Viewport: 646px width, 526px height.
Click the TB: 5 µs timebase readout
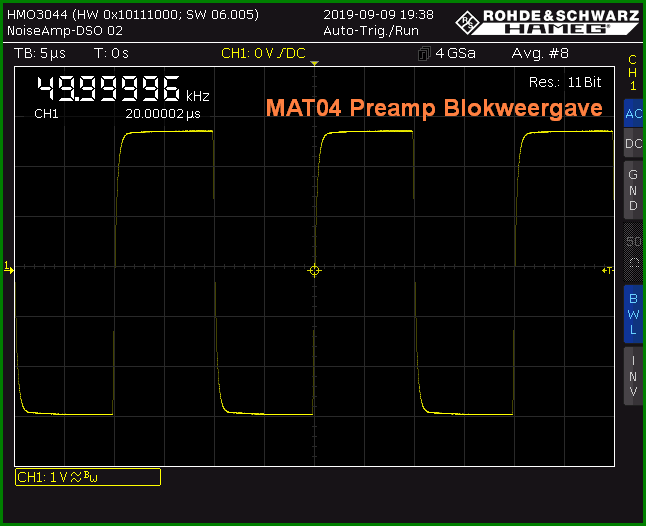click(40, 53)
